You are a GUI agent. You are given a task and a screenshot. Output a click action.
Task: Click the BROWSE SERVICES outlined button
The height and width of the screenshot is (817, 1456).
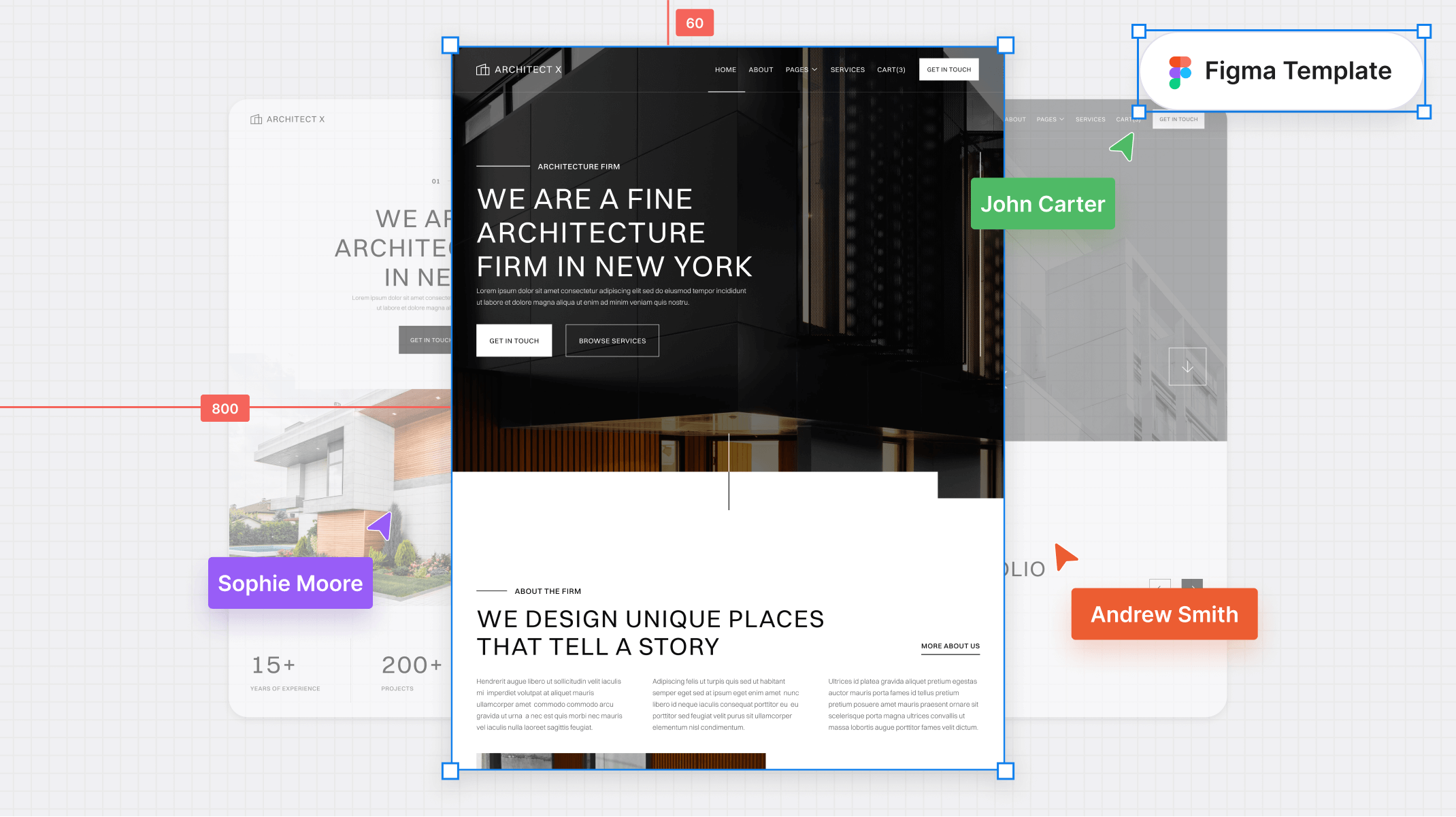612,341
